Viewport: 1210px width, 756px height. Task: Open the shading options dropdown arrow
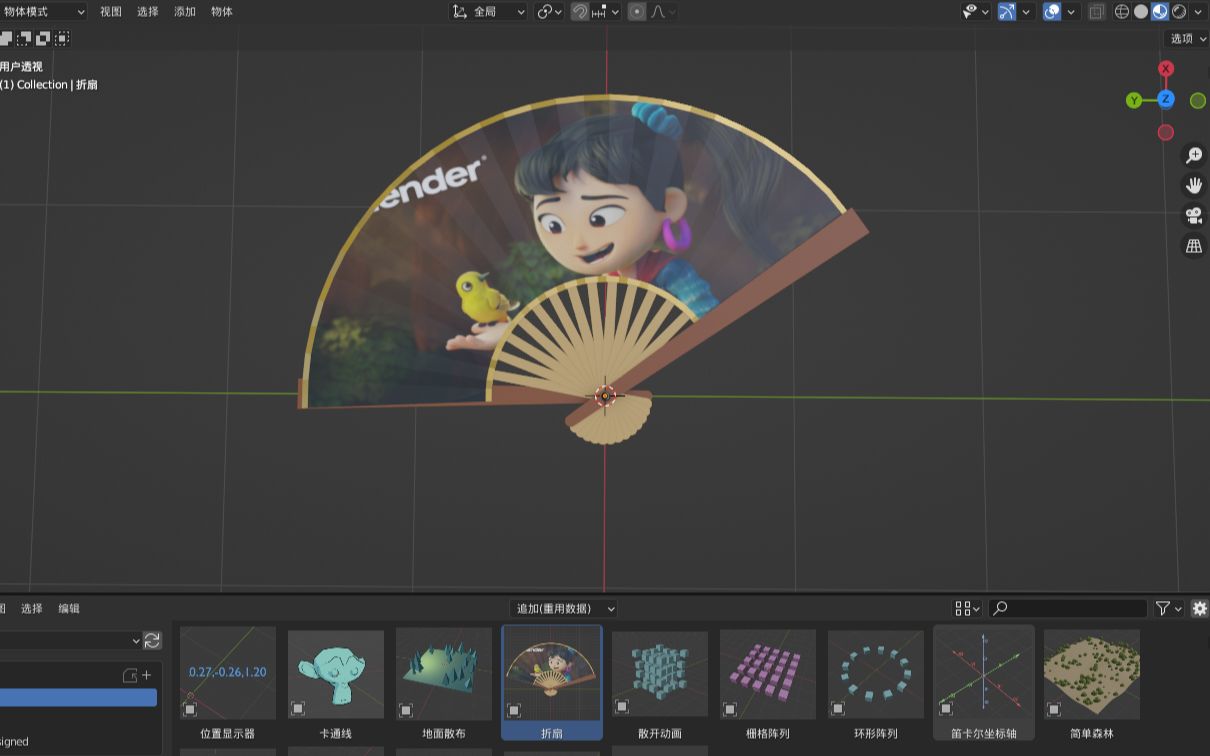point(1198,12)
